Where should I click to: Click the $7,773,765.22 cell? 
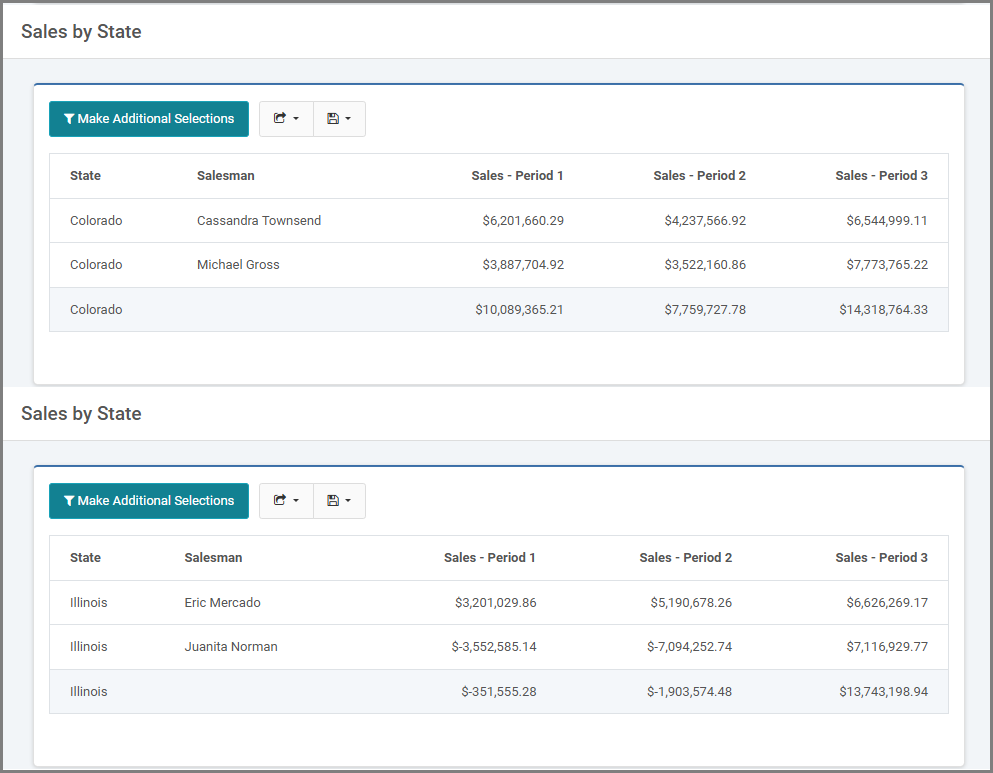click(887, 265)
